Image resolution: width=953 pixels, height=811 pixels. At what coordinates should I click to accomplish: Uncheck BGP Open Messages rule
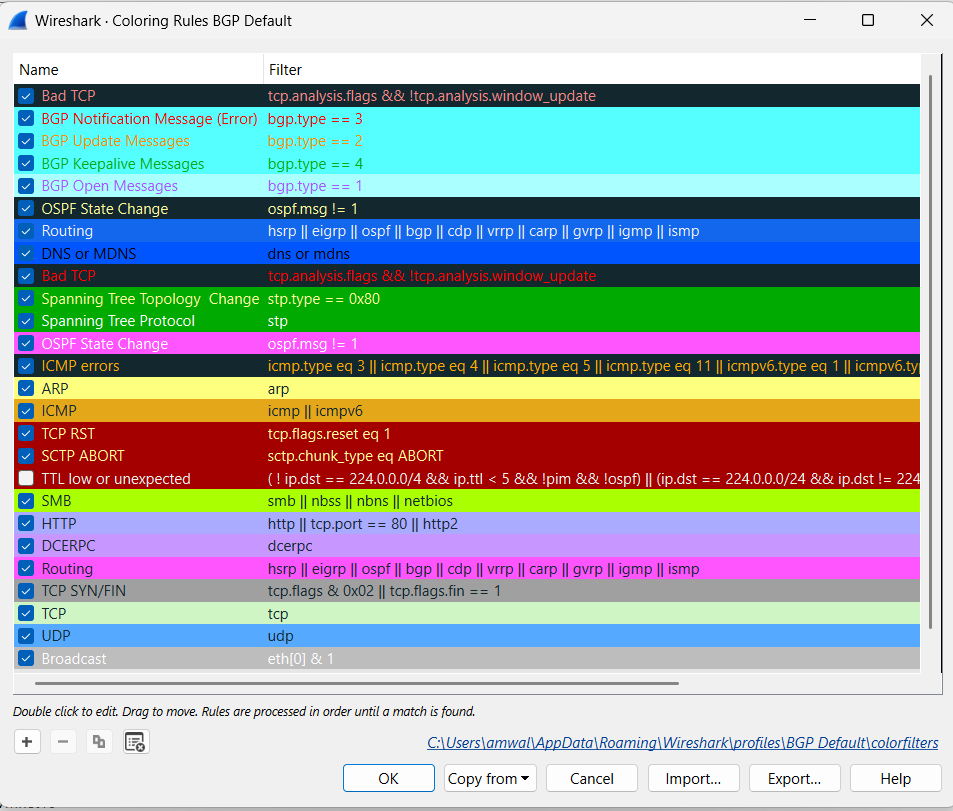click(x=26, y=186)
